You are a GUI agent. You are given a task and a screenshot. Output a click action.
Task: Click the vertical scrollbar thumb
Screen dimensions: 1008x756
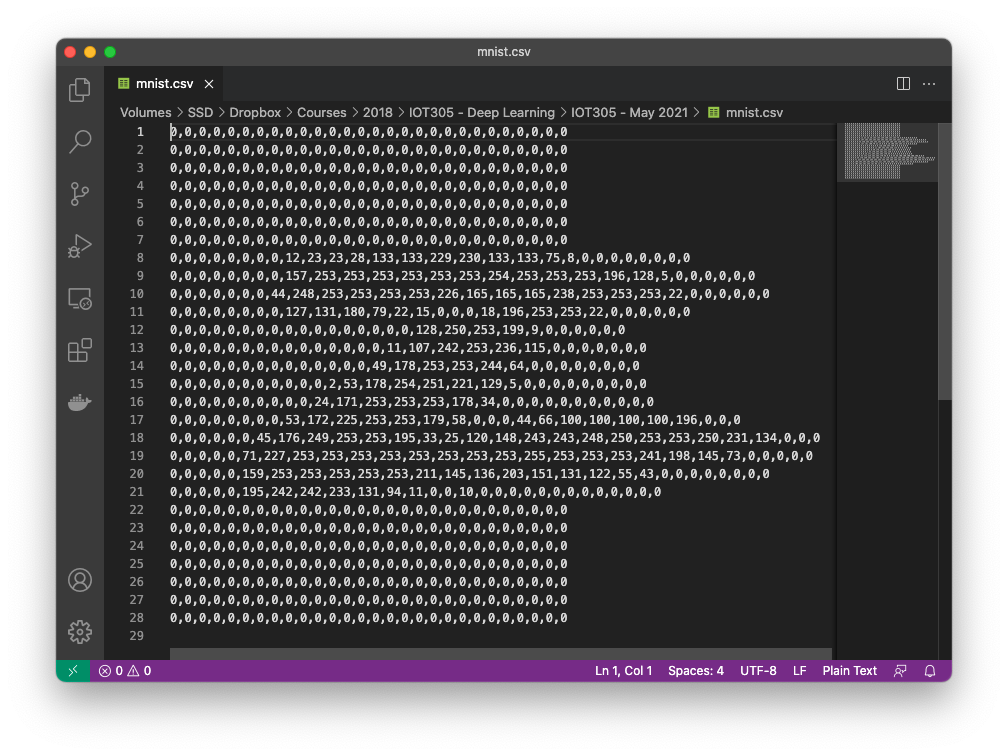(944, 260)
